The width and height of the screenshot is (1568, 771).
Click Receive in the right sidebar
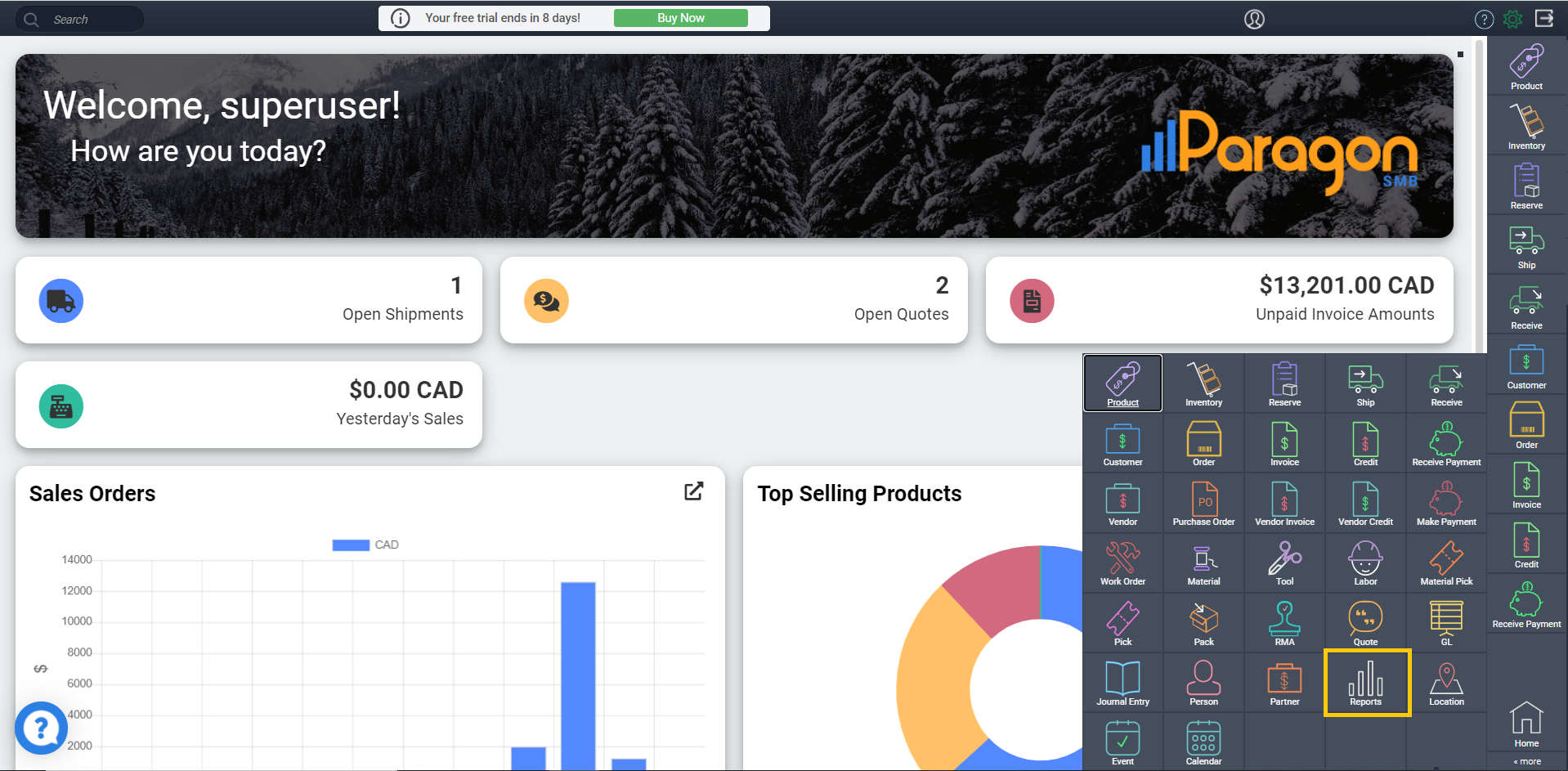click(x=1526, y=306)
